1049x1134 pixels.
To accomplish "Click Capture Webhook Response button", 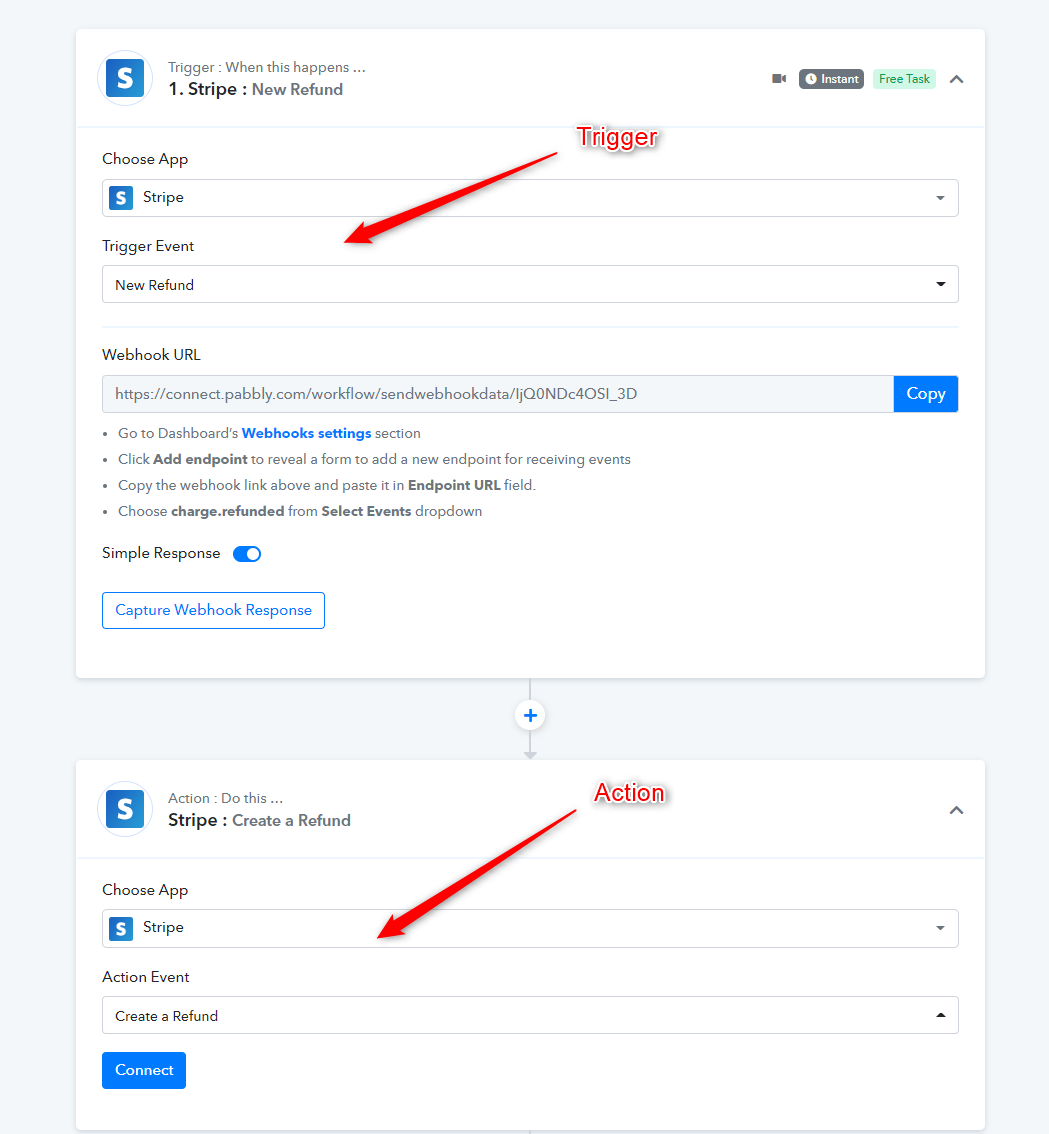I will coord(213,610).
